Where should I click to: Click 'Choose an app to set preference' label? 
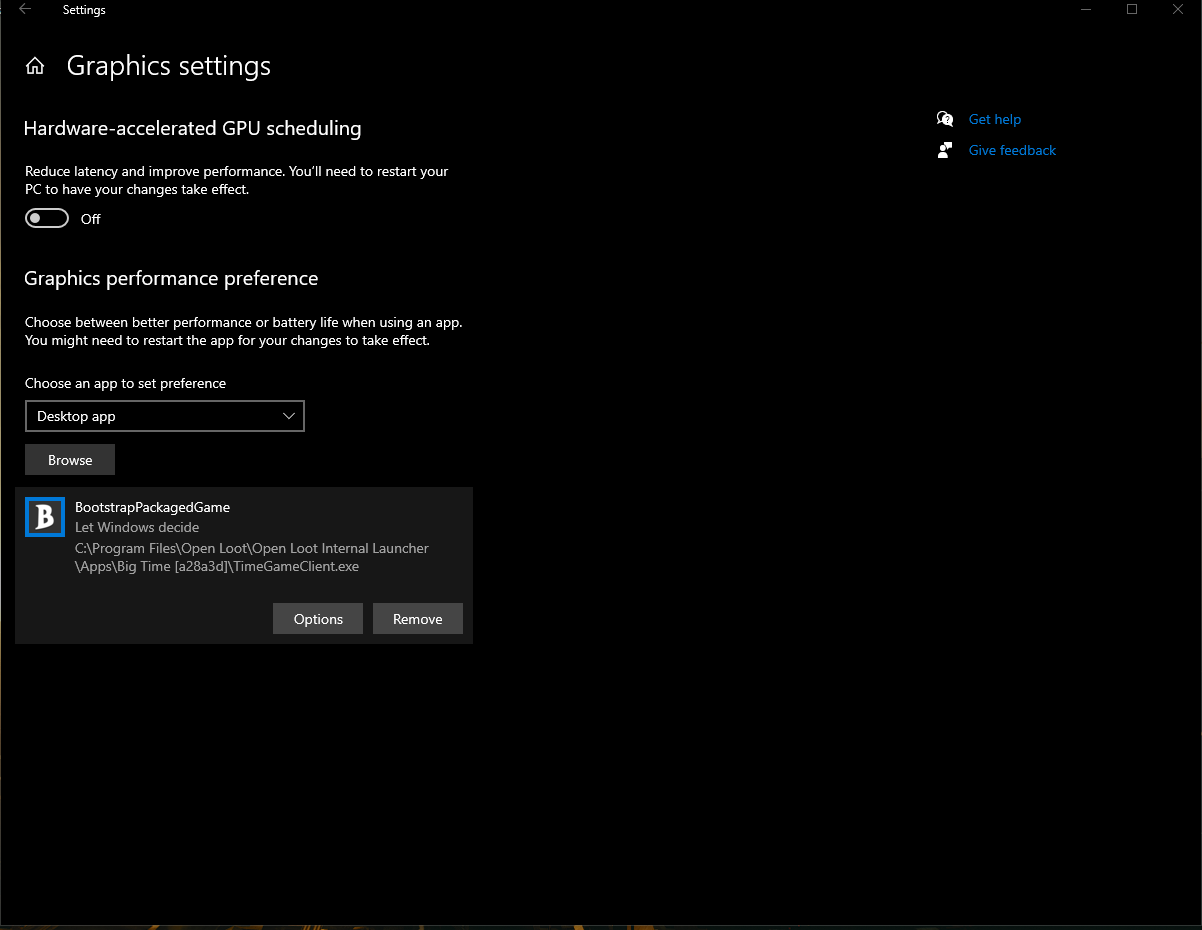(x=125, y=383)
